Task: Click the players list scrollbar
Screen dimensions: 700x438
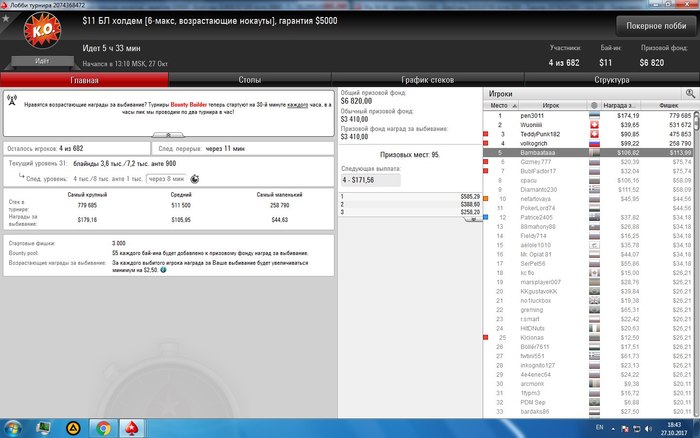Action: pos(696,263)
